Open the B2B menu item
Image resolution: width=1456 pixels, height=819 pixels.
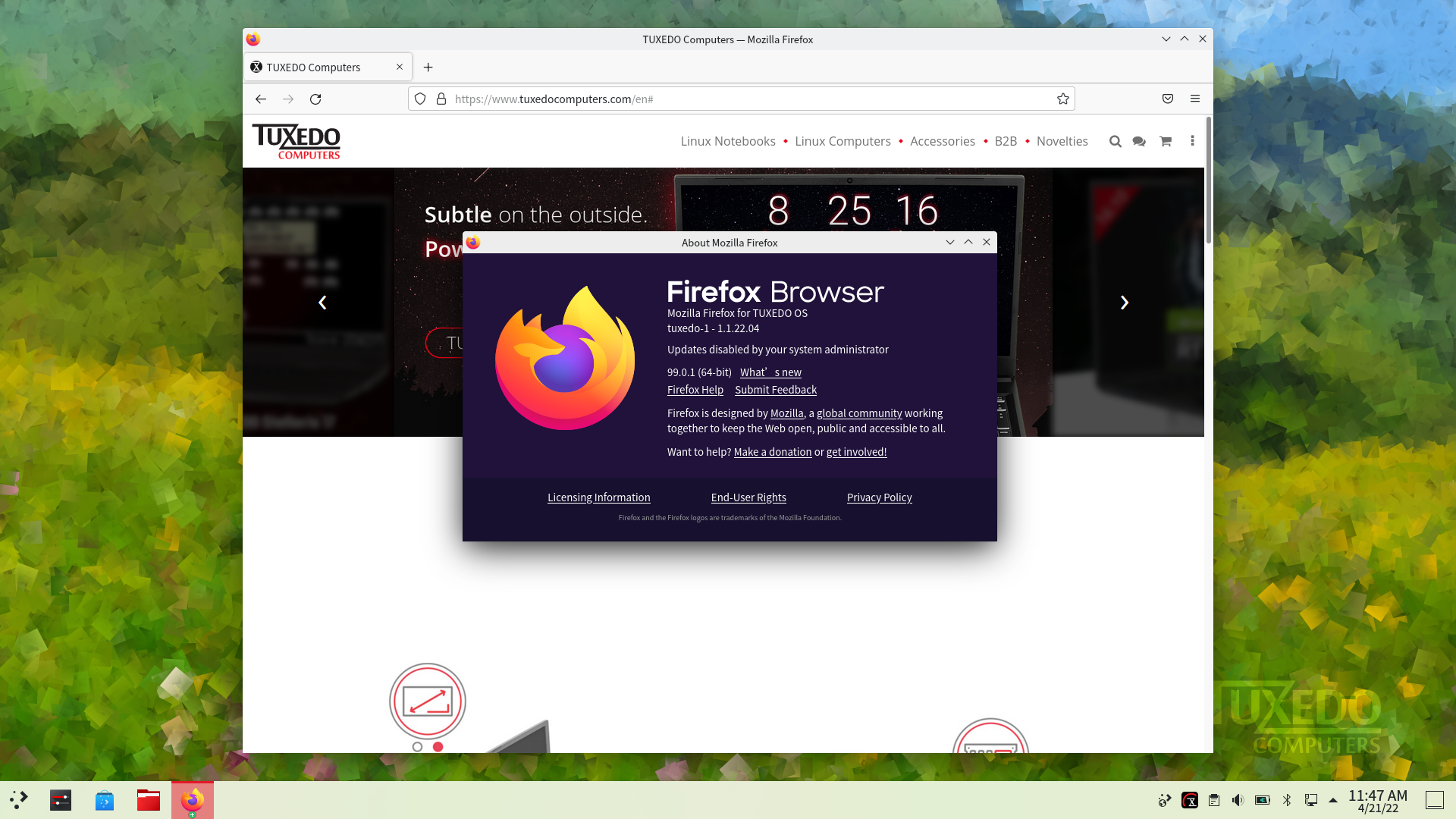pyautogui.click(x=1006, y=141)
